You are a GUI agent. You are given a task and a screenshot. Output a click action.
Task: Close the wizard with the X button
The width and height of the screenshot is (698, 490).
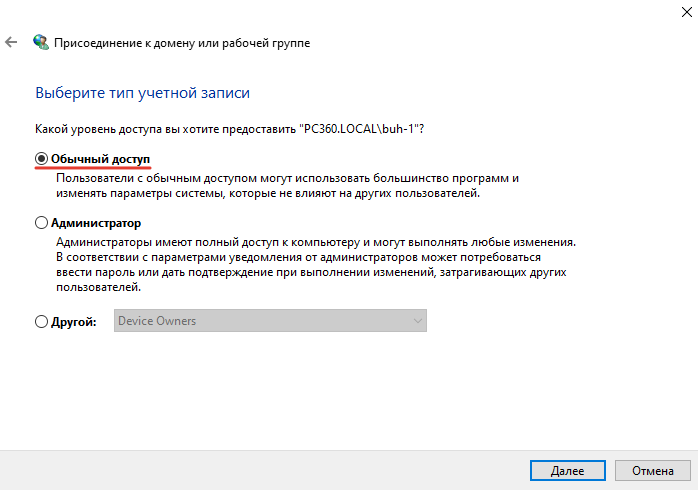(675, 10)
